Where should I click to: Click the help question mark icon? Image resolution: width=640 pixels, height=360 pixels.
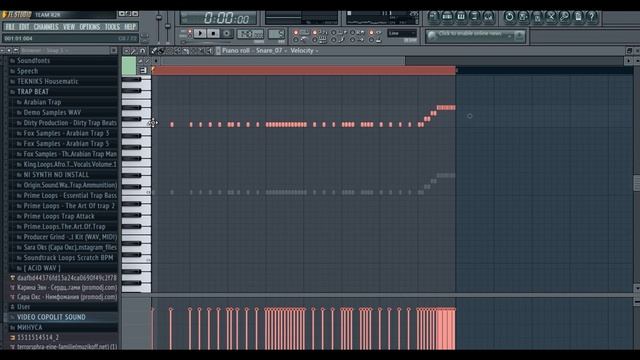(592, 17)
